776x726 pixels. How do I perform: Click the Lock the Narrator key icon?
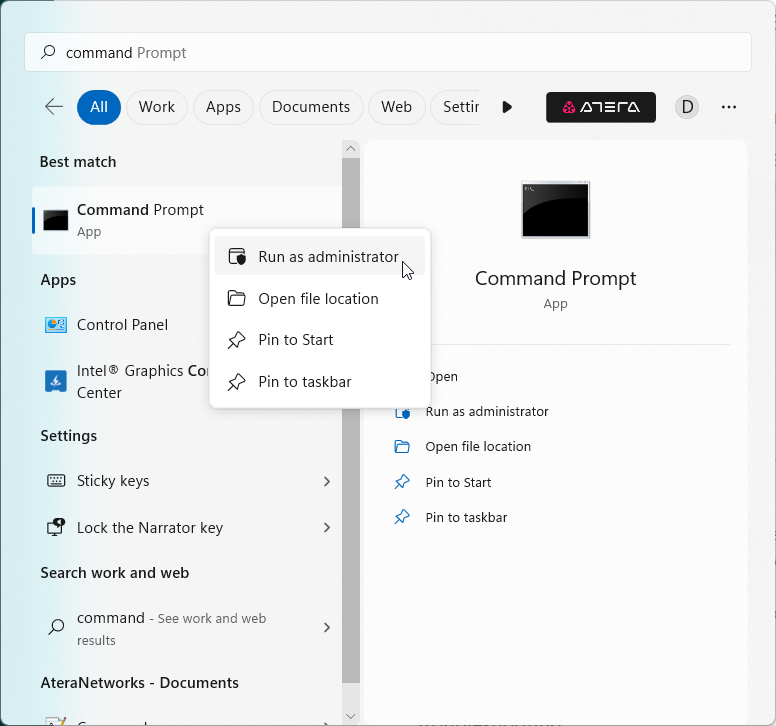point(56,528)
